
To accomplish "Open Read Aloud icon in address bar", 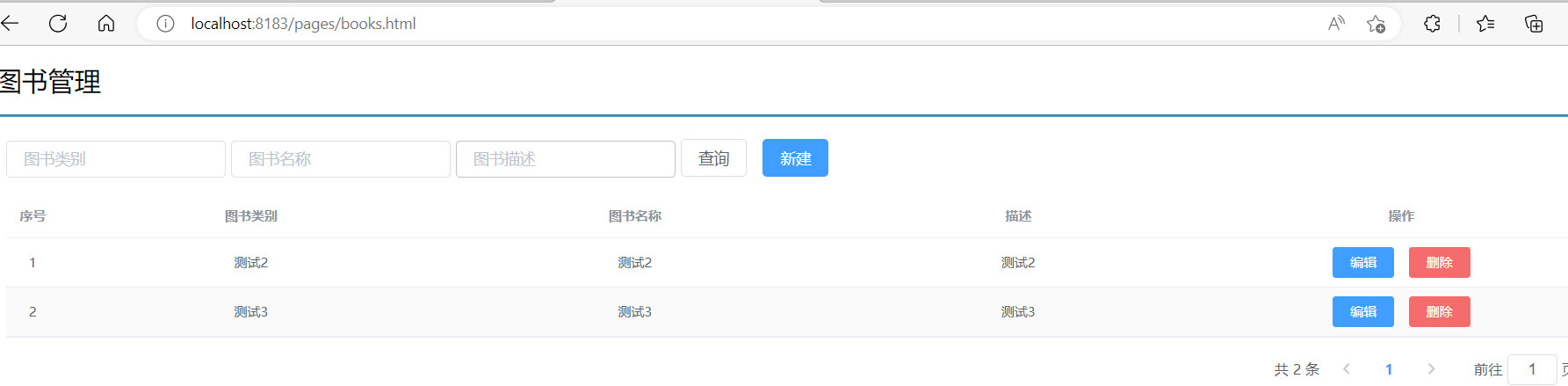I will 1336,24.
